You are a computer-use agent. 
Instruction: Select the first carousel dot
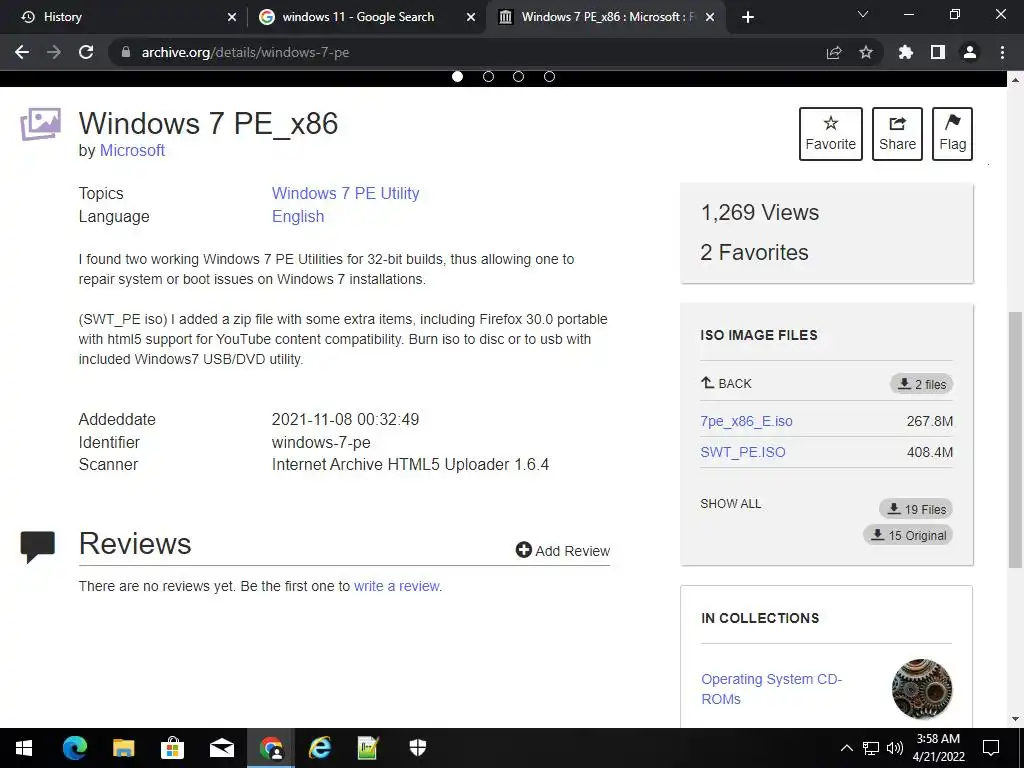coord(458,76)
